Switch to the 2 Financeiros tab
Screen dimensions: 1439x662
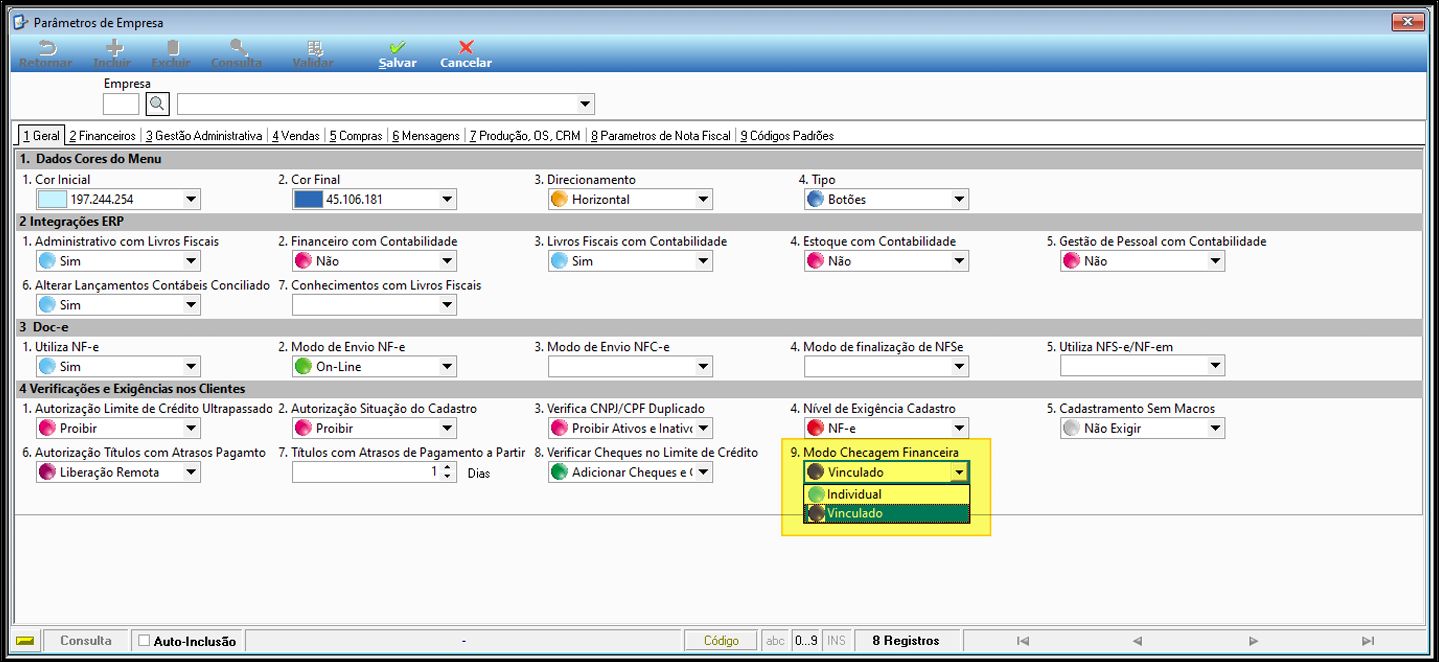pos(103,136)
